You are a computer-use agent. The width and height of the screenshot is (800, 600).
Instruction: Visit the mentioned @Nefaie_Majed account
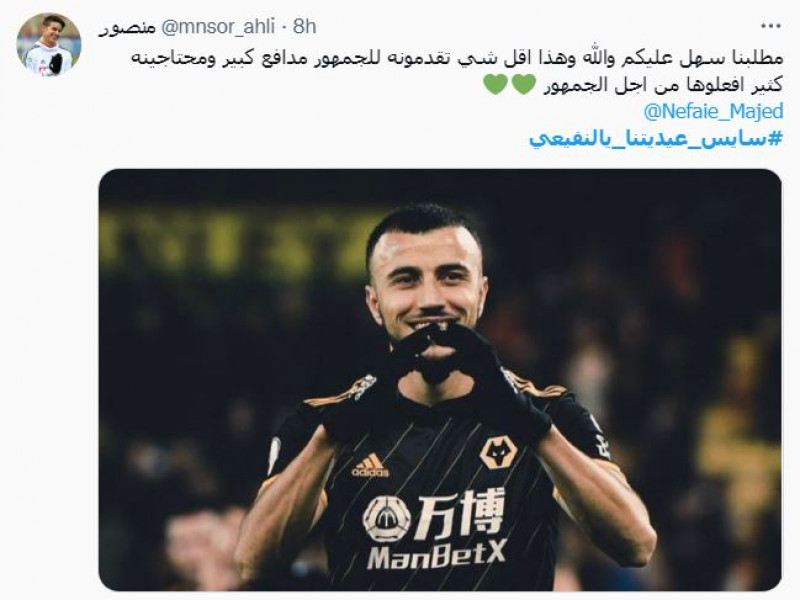pos(713,111)
